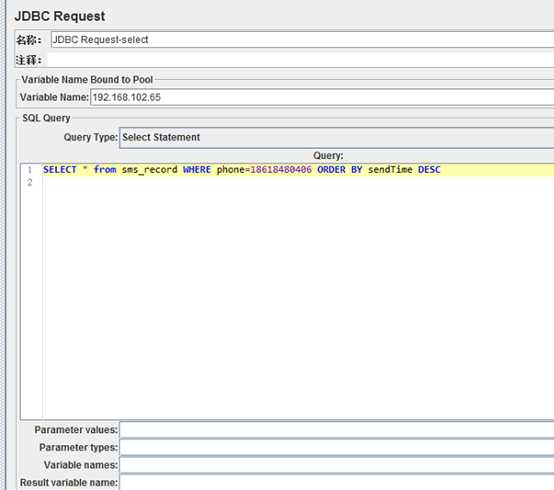554x490 pixels.
Task: Click the Parameter values input field
Action: (337, 430)
